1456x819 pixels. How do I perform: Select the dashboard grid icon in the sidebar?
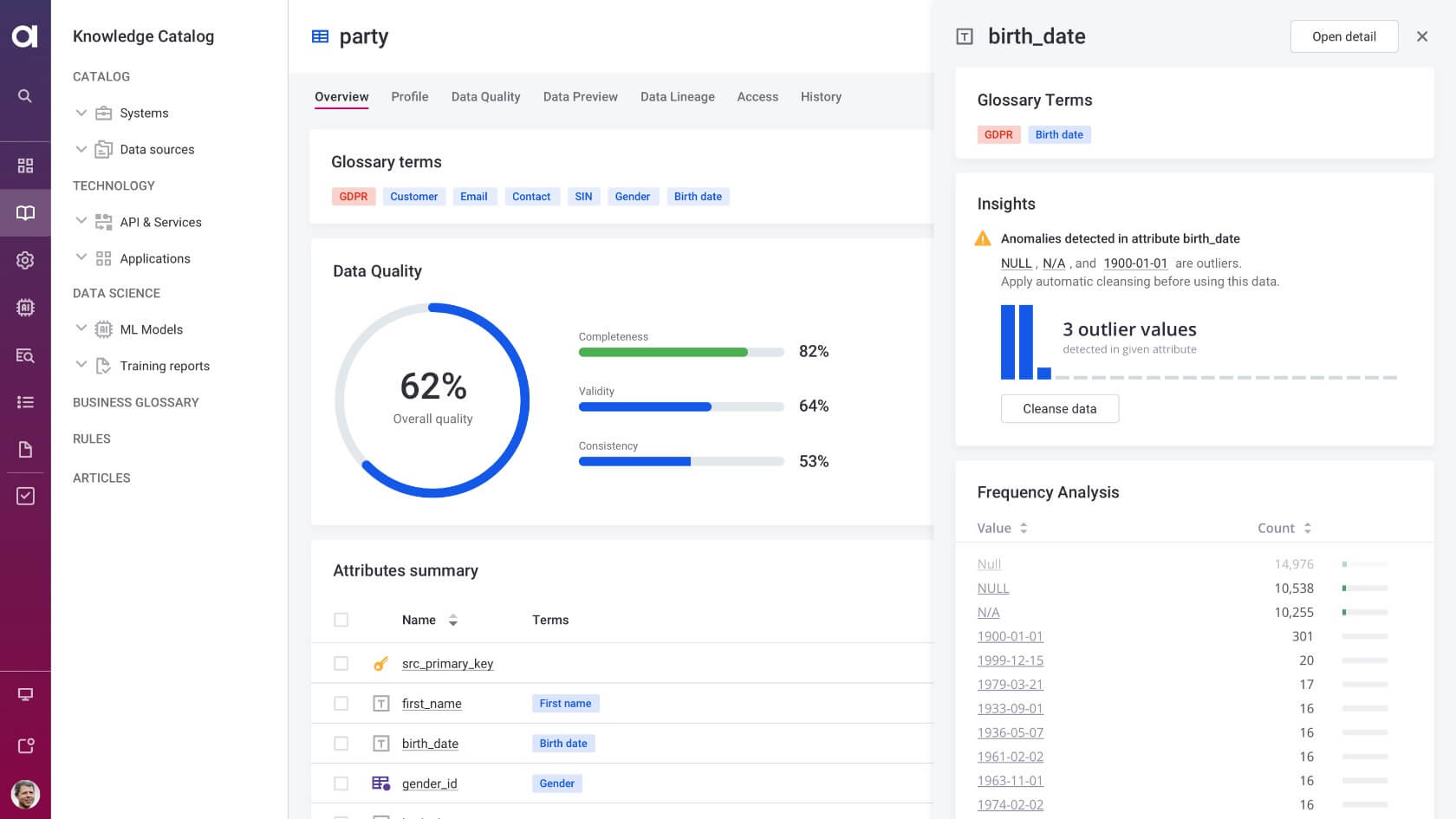coord(25,165)
